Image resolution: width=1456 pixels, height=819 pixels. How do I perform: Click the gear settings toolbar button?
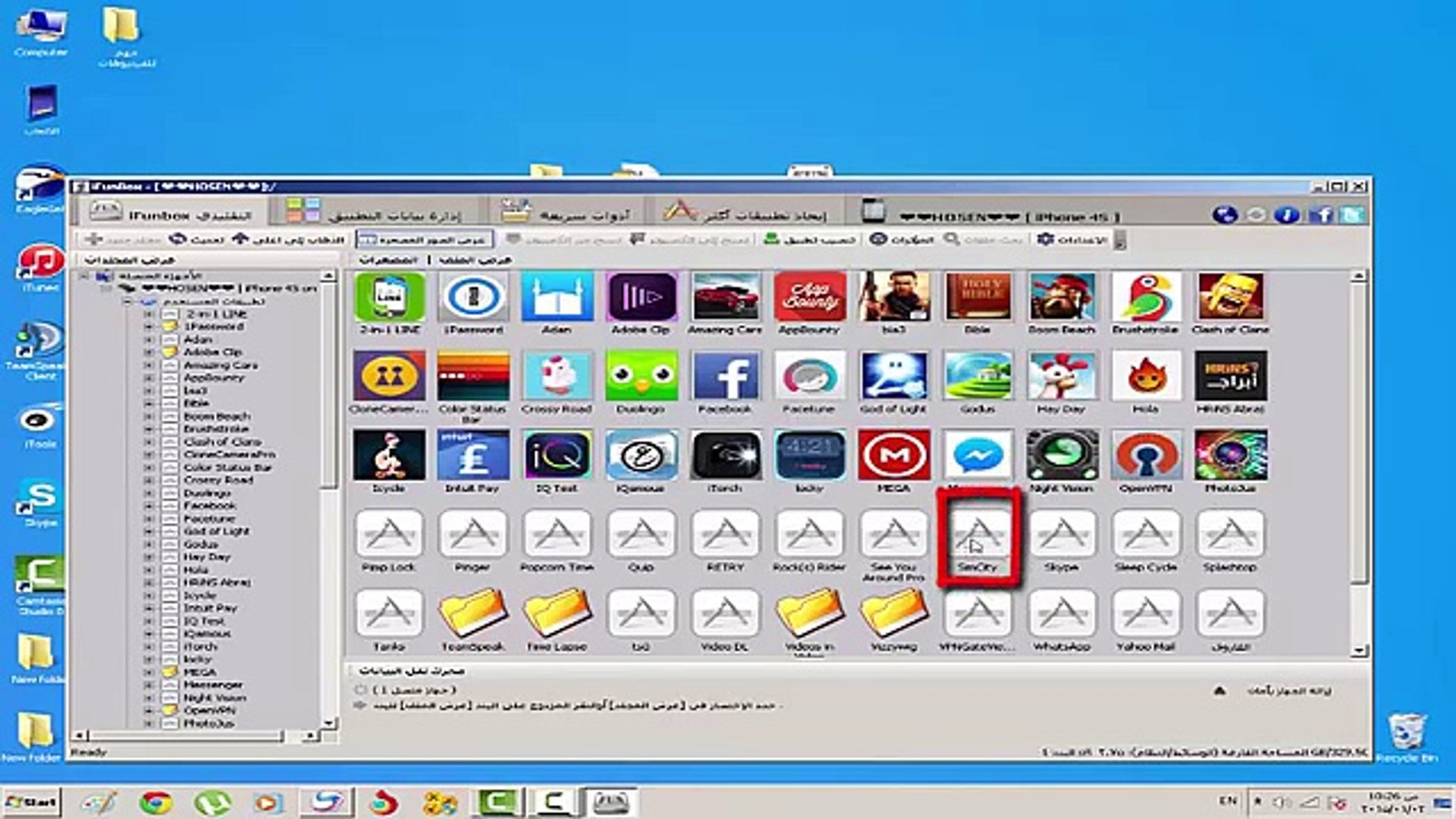[1072, 240]
